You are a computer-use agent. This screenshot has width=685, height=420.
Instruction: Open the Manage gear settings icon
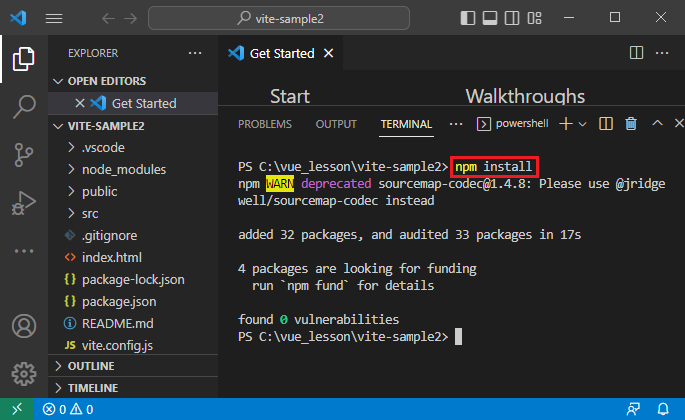click(24, 374)
